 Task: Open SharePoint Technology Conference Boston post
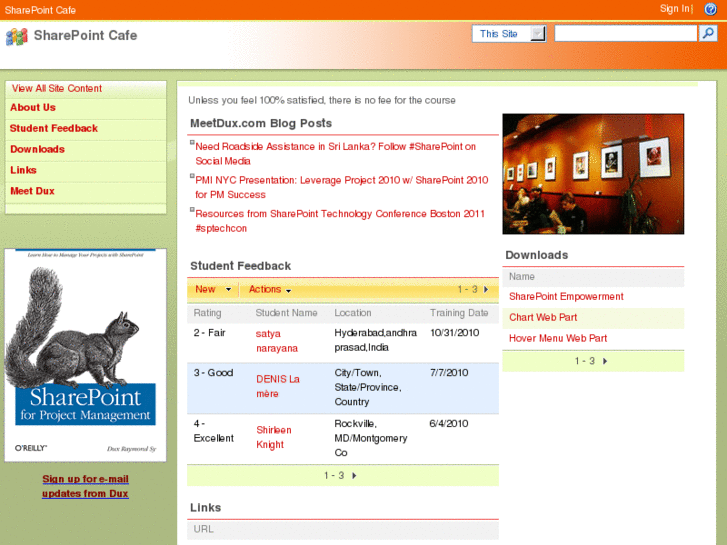[340, 221]
